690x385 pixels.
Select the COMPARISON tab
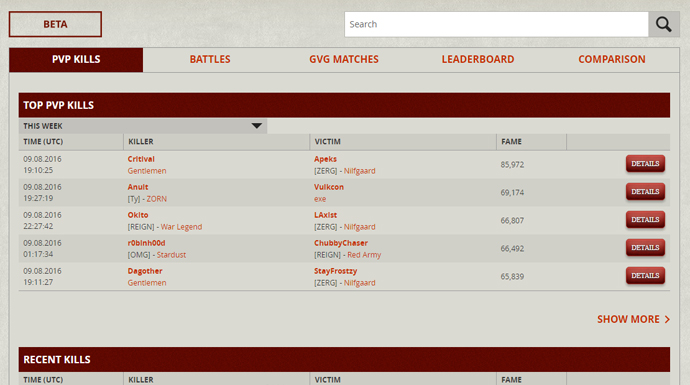pyautogui.click(x=612, y=59)
